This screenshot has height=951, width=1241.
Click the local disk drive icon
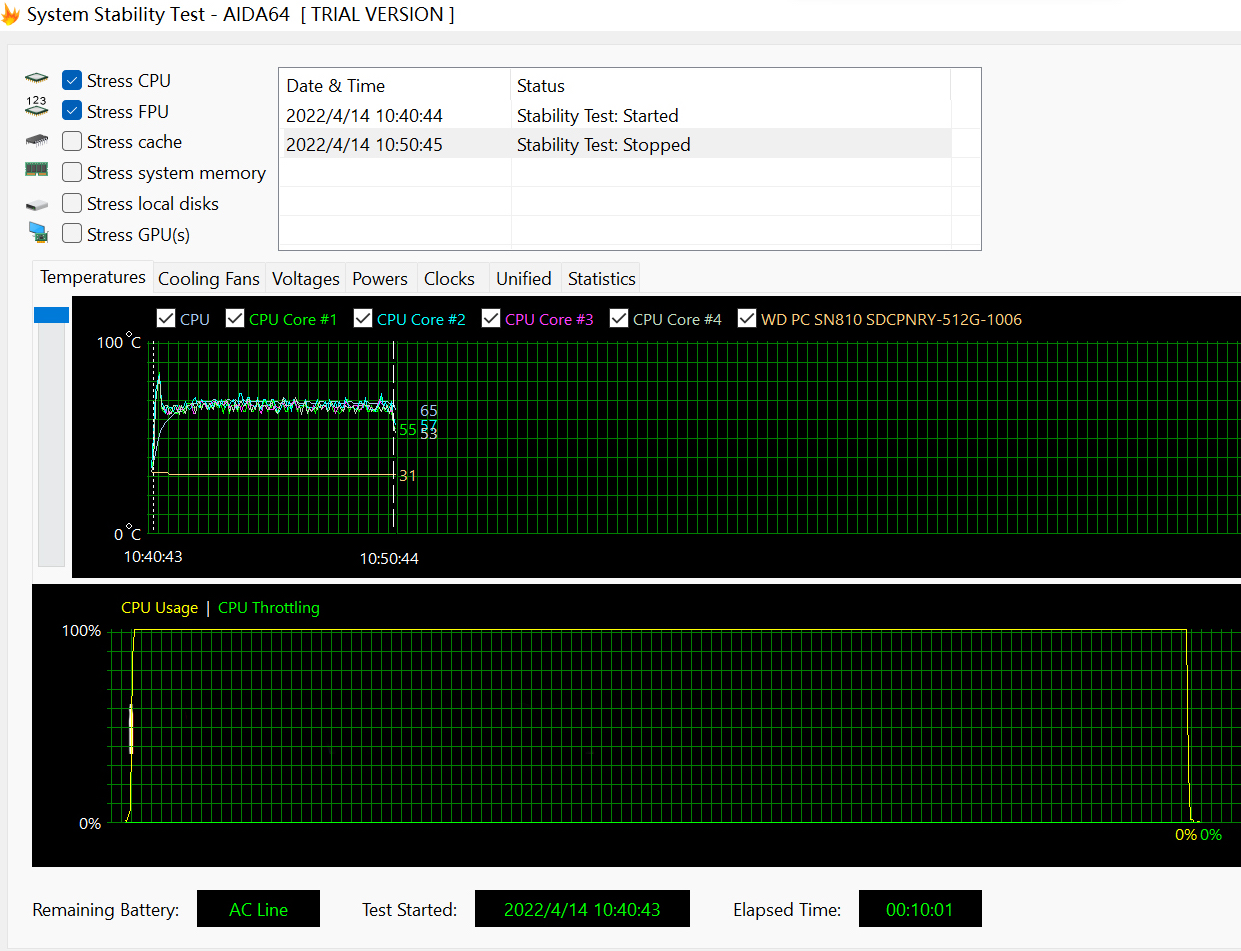pyautogui.click(x=37, y=204)
